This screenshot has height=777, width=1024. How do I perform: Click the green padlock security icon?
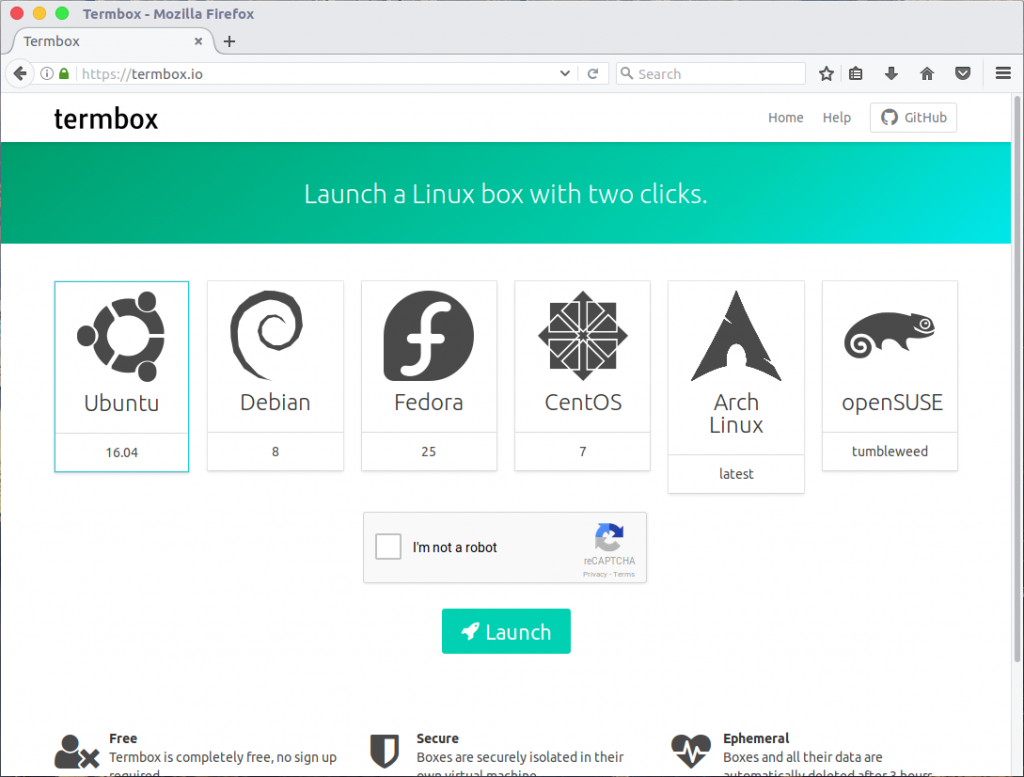(64, 73)
